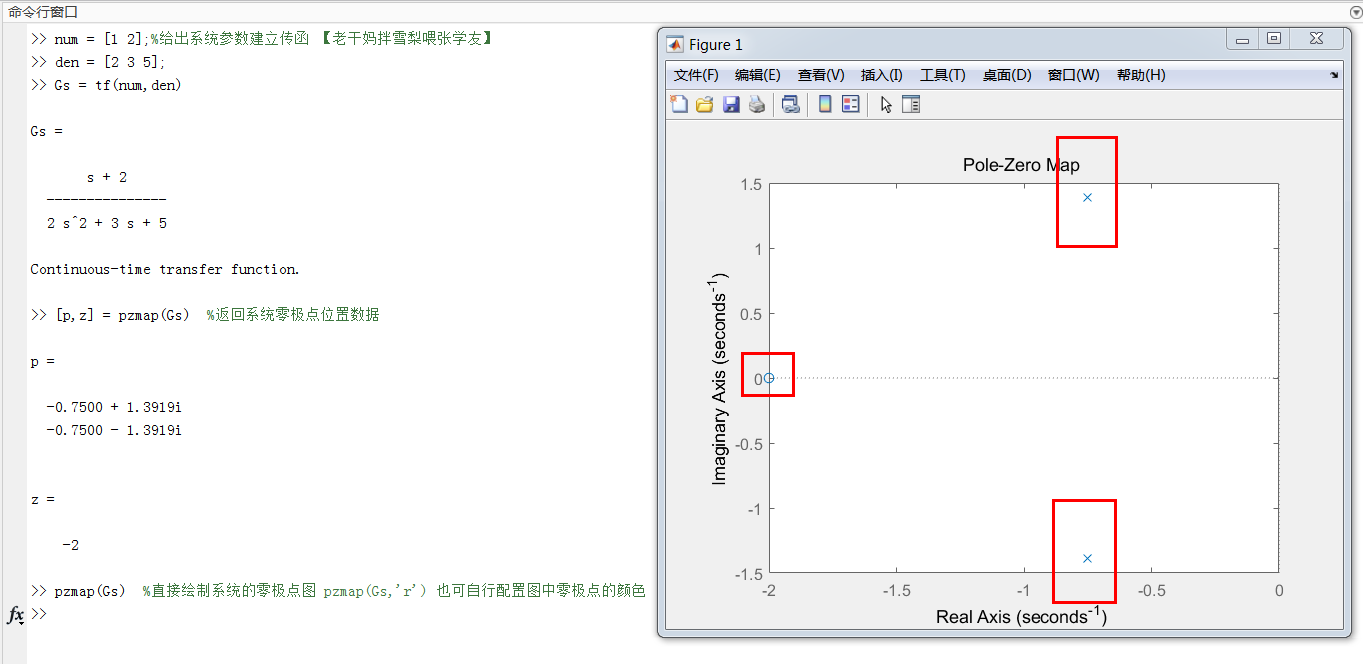Click the 'num = [1 2]' command line
This screenshot has height=664, width=1363.
[x=261, y=39]
